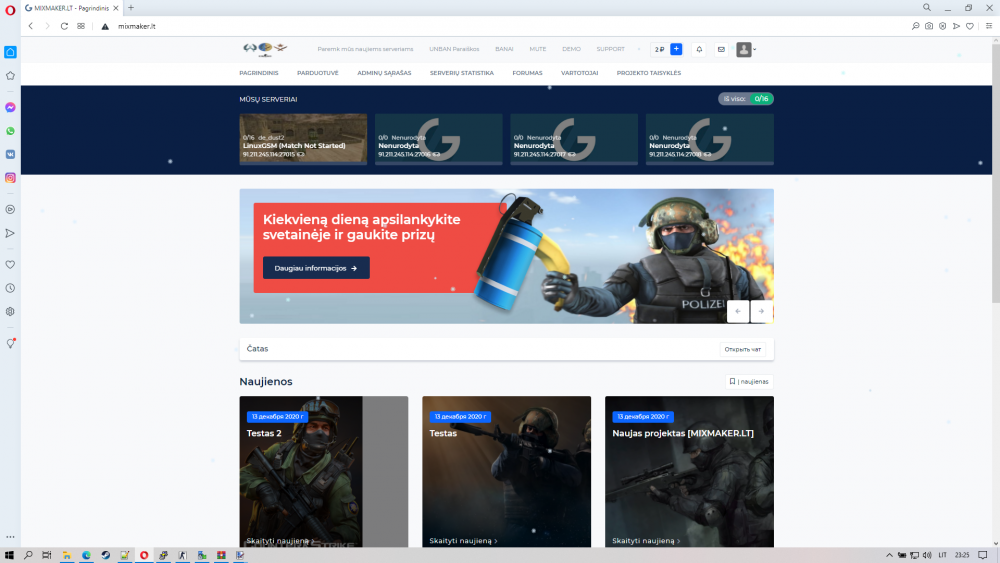Open Testas 2 news card
The width and height of the screenshot is (1000, 563).
tap(323, 472)
